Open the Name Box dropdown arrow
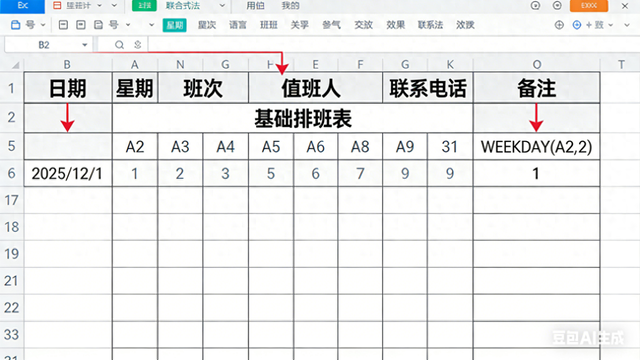Viewport: 640px width, 360px height. pos(84,45)
